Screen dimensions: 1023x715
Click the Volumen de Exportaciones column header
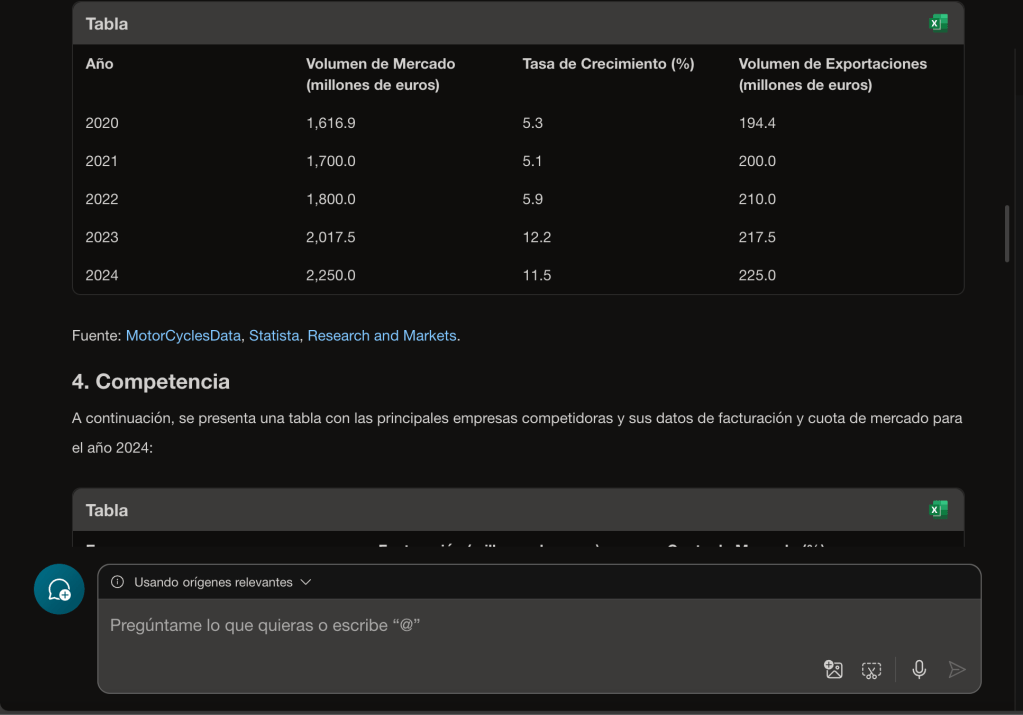click(x=832, y=74)
